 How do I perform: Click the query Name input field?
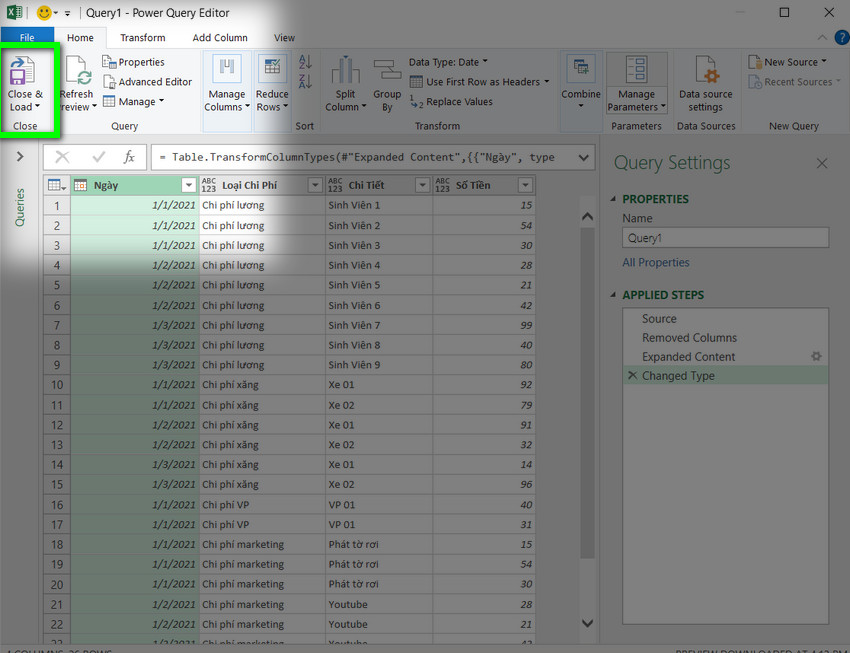725,238
